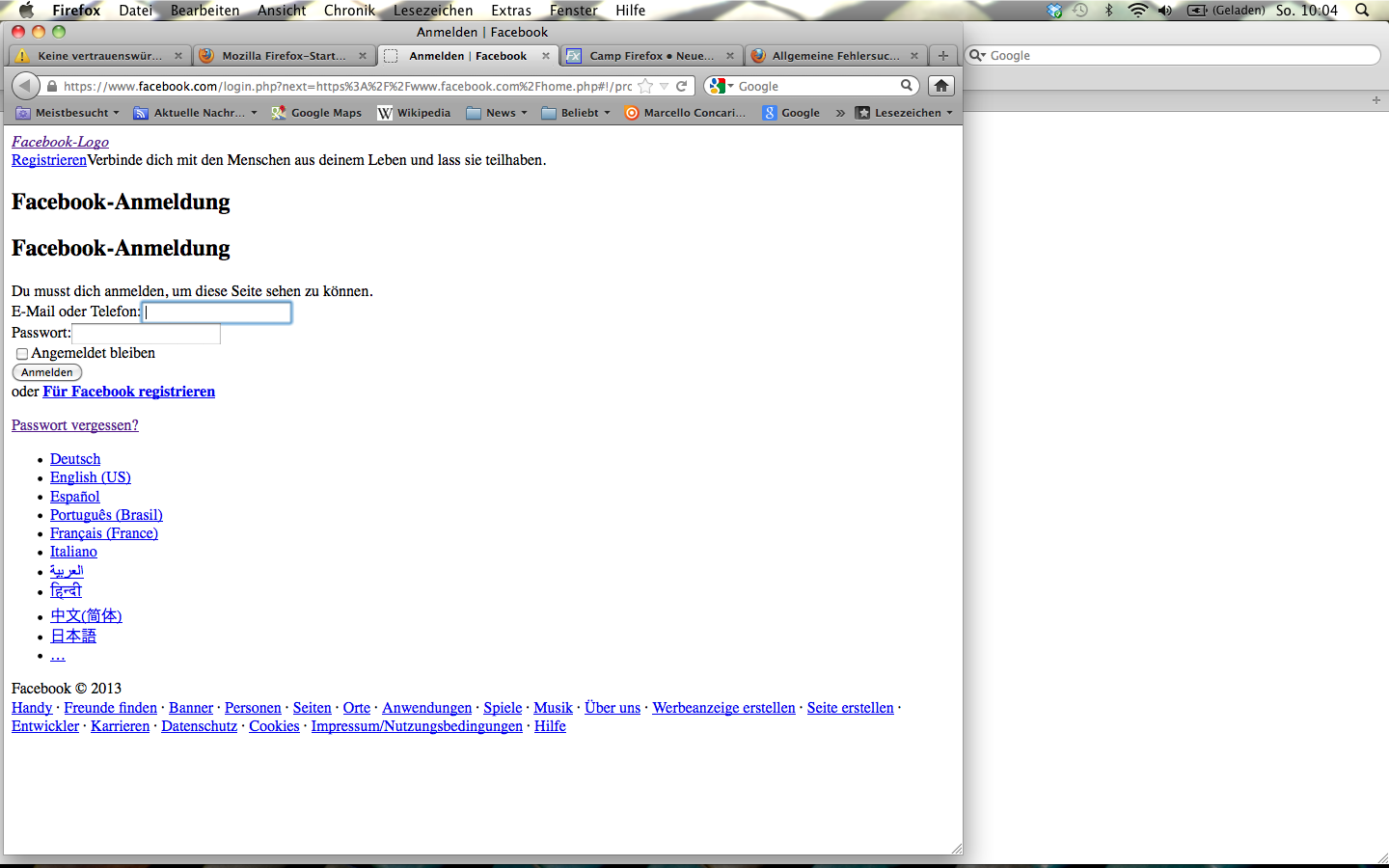Switch to the Mozilla Firefox-Start tab
The image size is (1389, 868).
pyautogui.click(x=284, y=56)
